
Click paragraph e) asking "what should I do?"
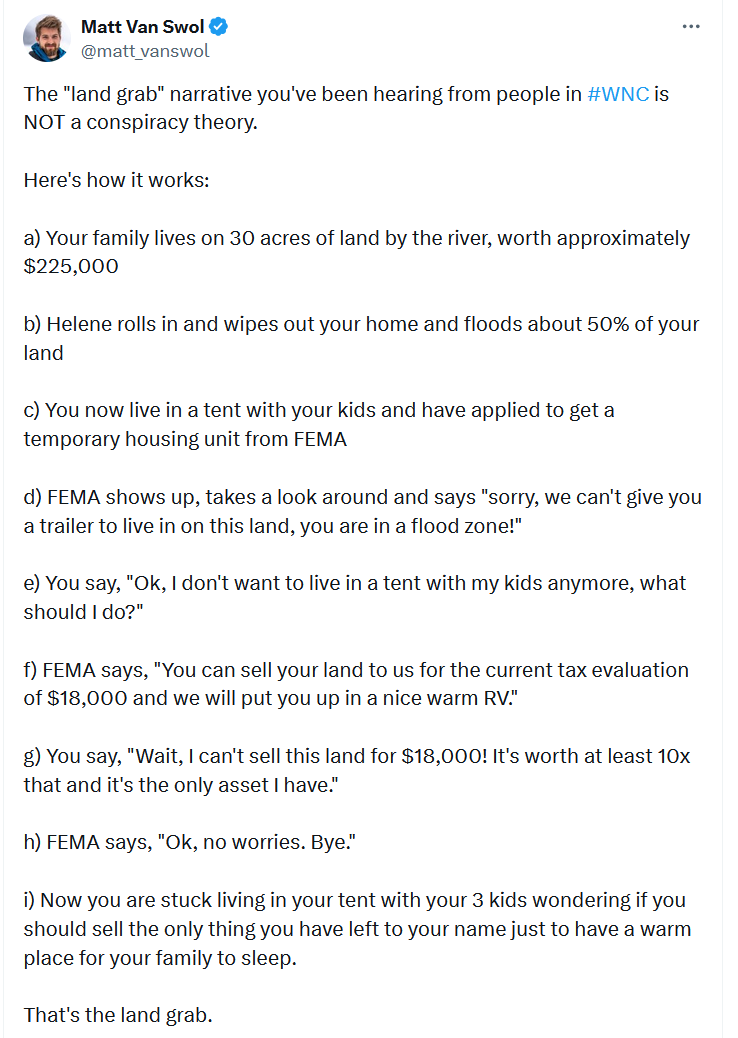pyautogui.click(x=355, y=584)
